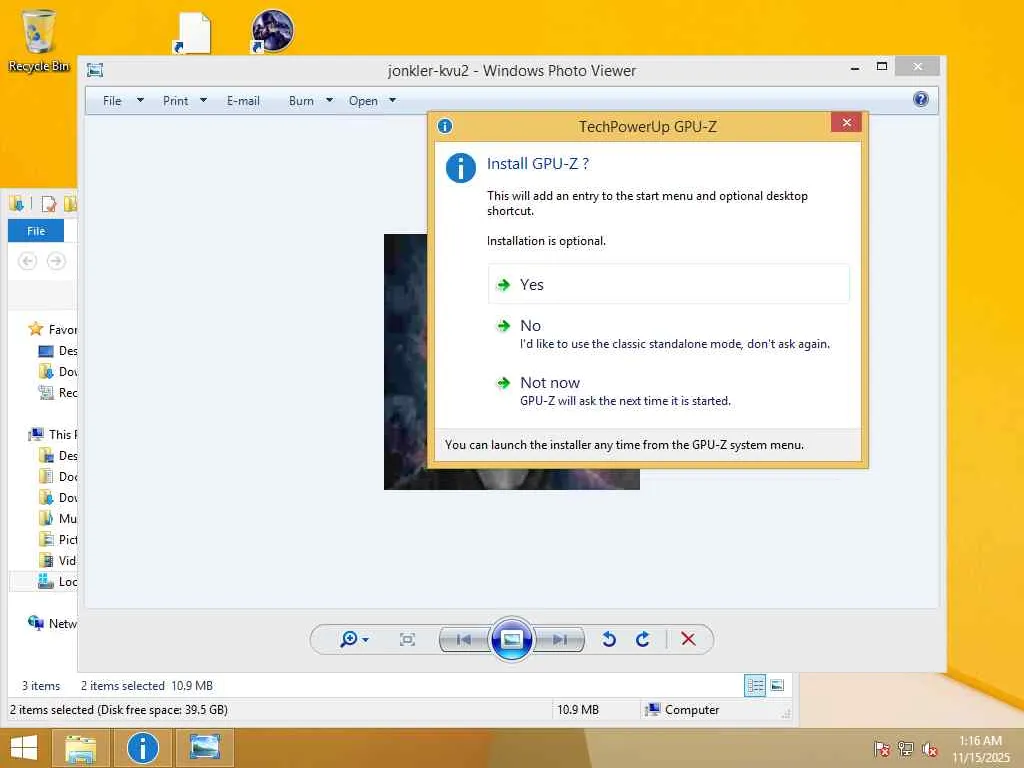Click the displayed photo in the viewer
Viewport: 1024px width, 768px height.
coord(405,362)
